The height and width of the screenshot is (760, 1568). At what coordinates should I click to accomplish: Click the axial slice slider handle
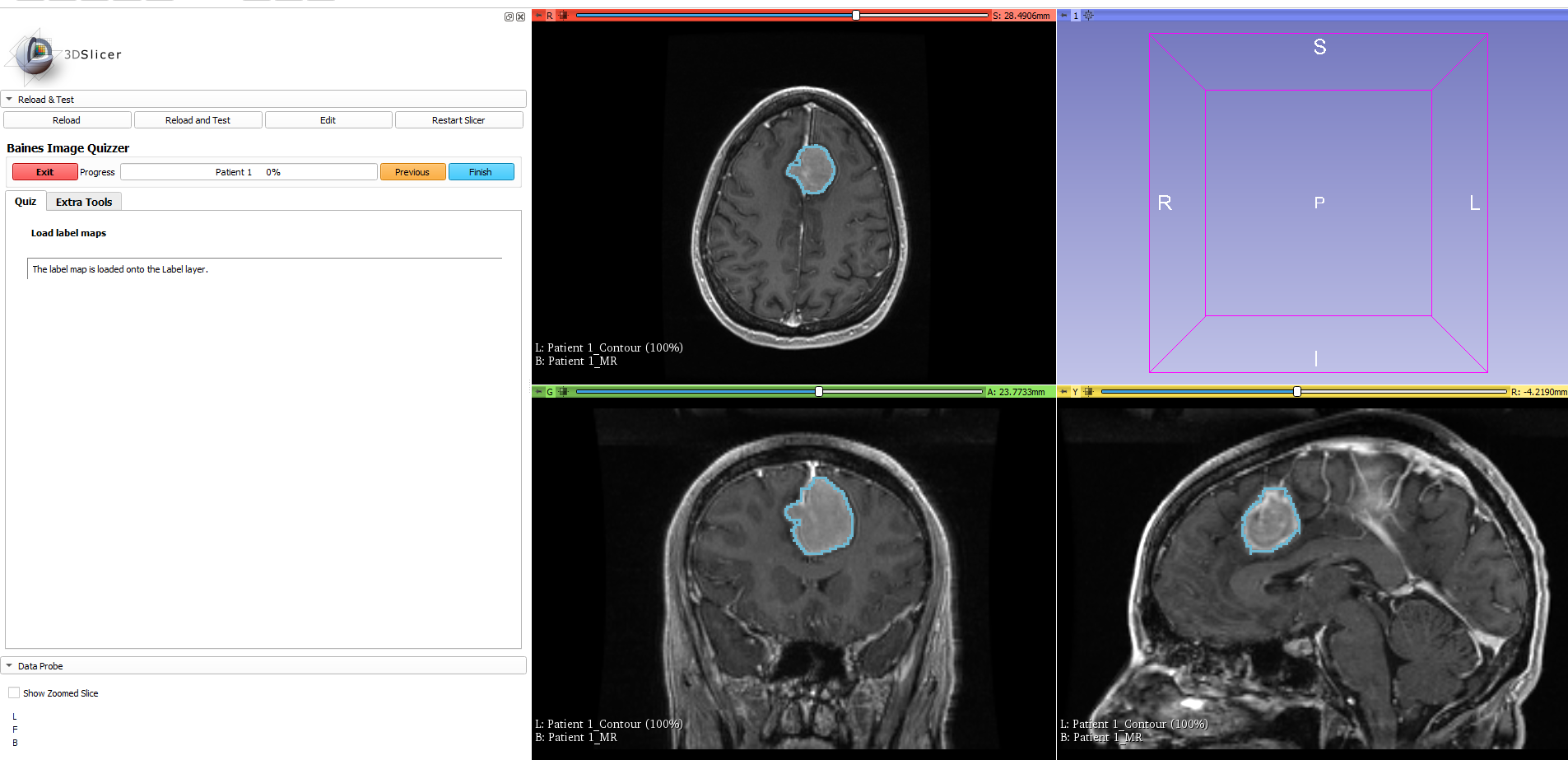(856, 14)
